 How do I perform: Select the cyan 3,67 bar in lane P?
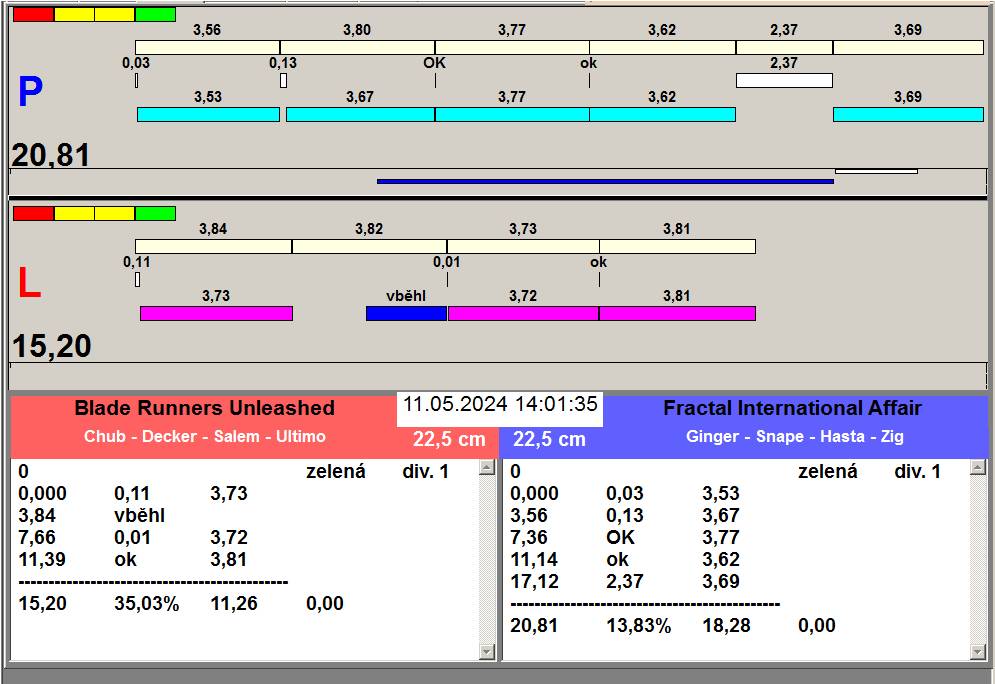coord(360,114)
